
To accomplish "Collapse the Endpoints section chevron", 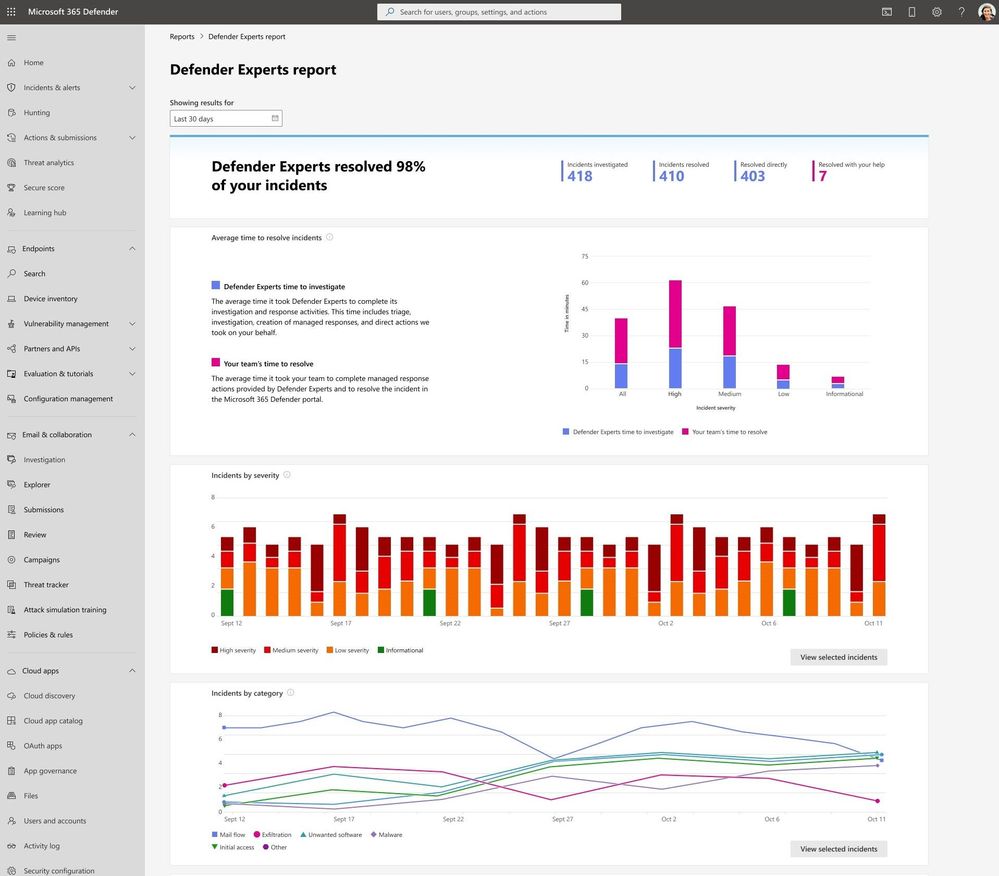I will click(132, 248).
